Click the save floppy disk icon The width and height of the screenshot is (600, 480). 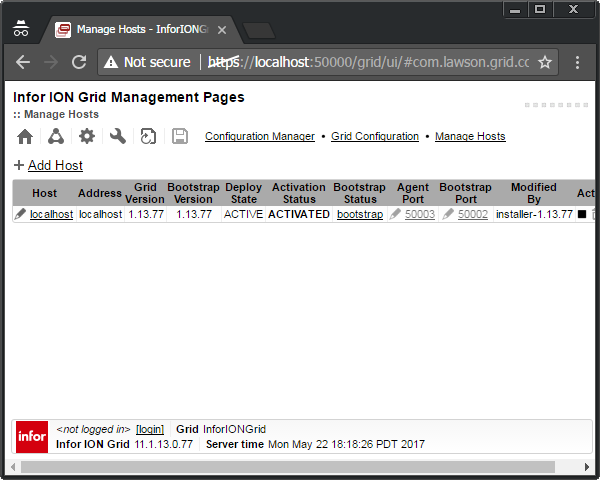tap(180, 137)
